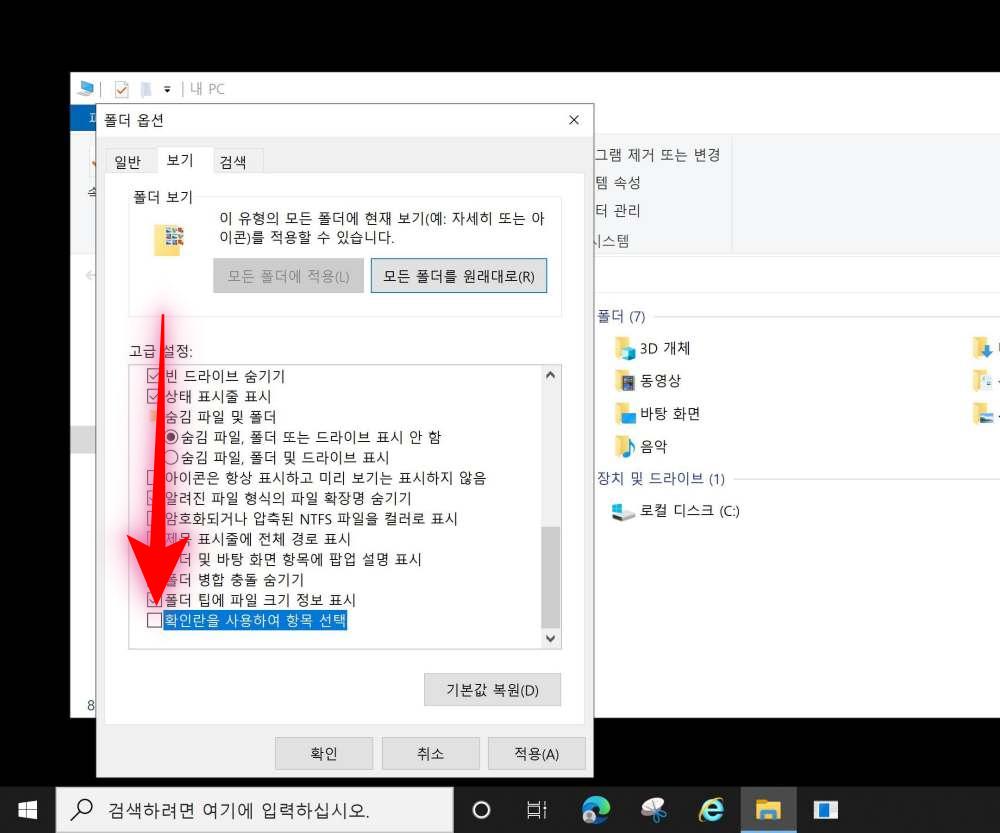Click the 모든 폴더를 원래대로(R) button

[458, 275]
